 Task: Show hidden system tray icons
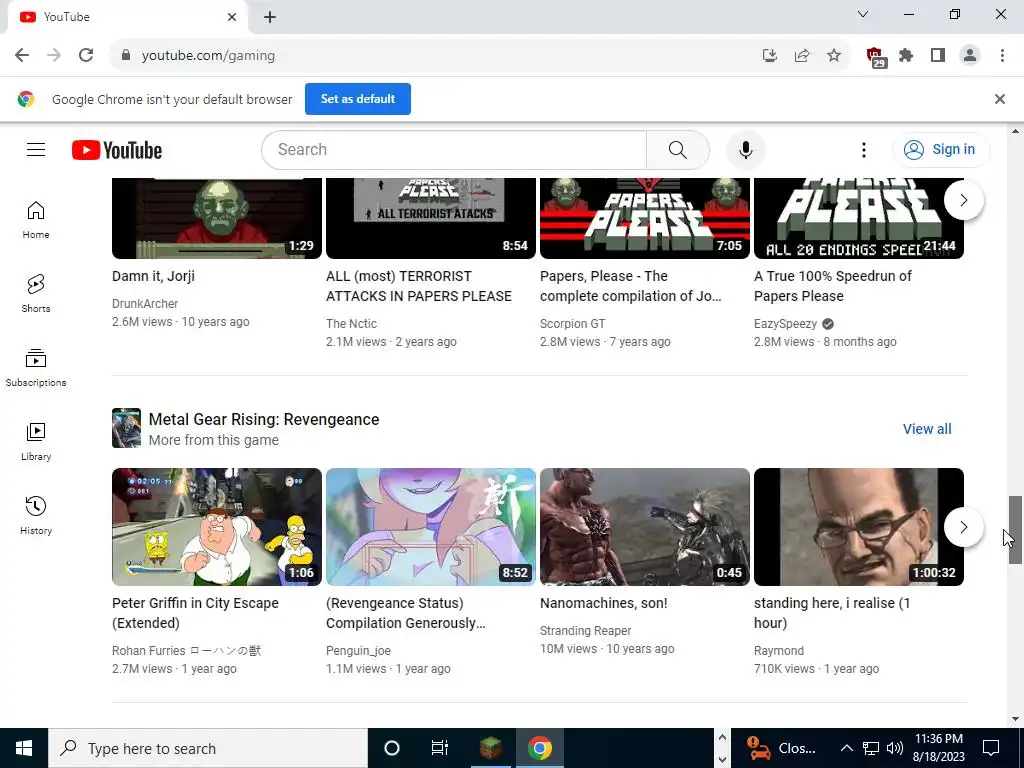[846, 748]
